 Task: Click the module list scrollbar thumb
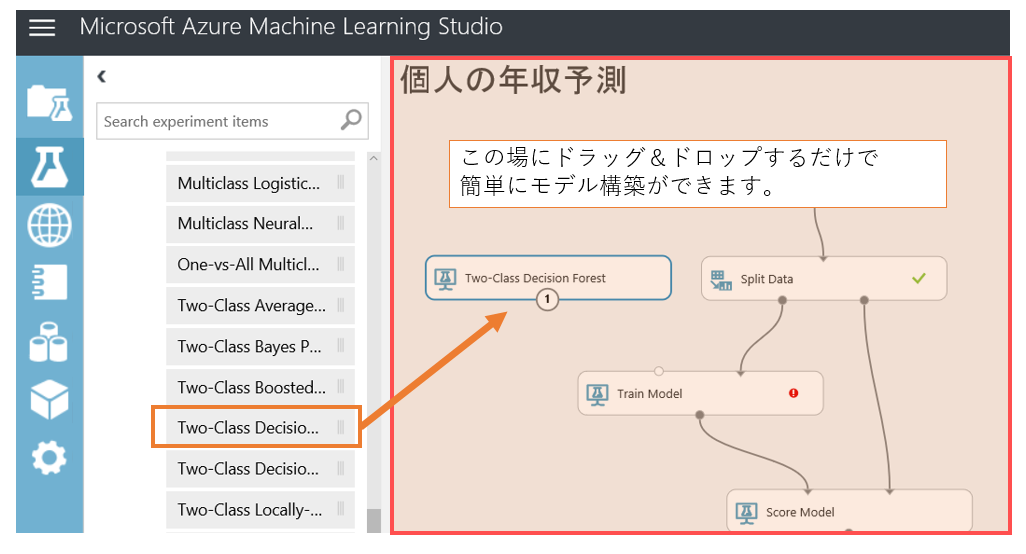(374, 521)
